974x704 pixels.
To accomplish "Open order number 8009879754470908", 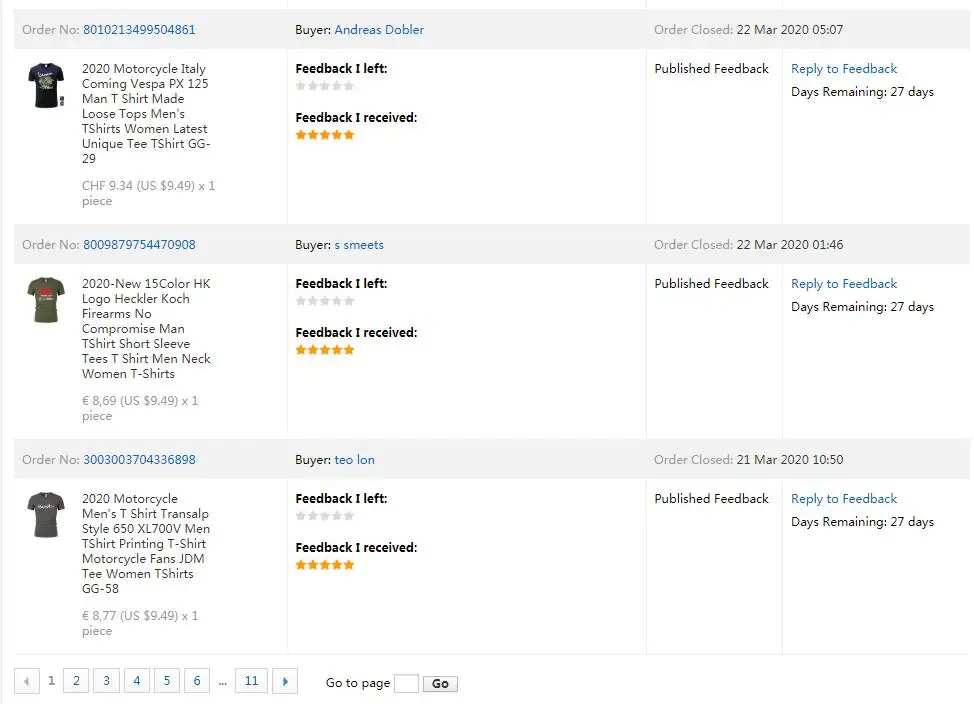I will pyautogui.click(x=139, y=245).
